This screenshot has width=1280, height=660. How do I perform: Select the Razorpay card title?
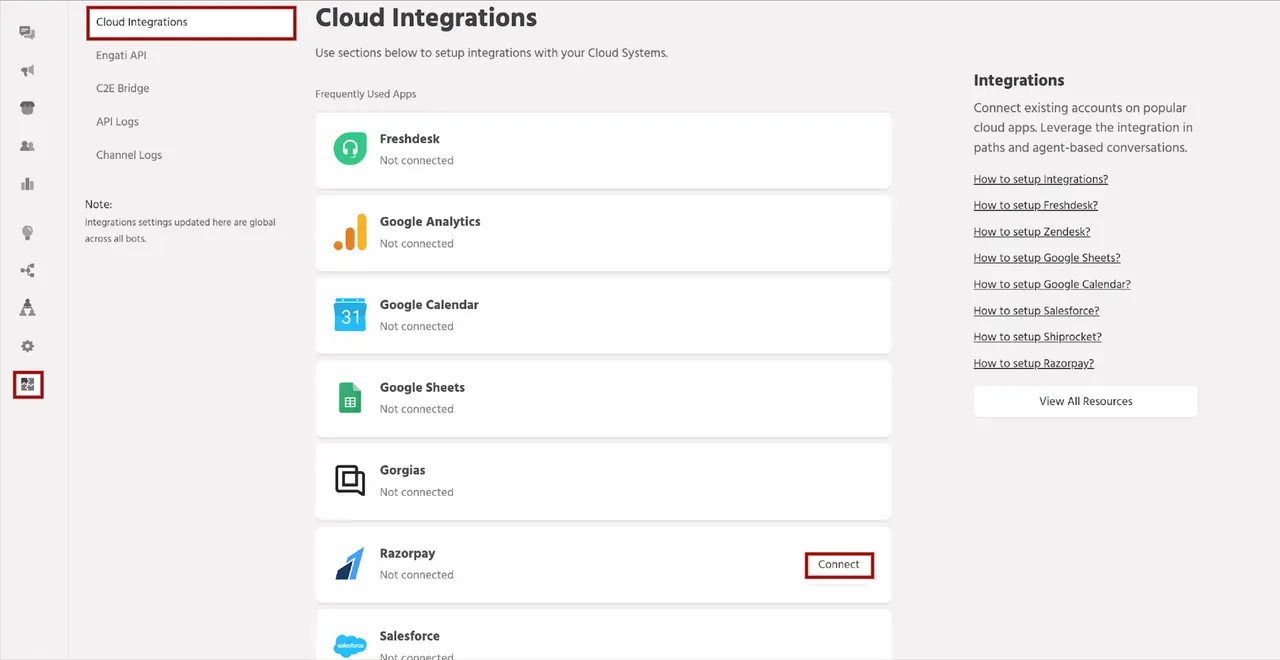coord(408,554)
